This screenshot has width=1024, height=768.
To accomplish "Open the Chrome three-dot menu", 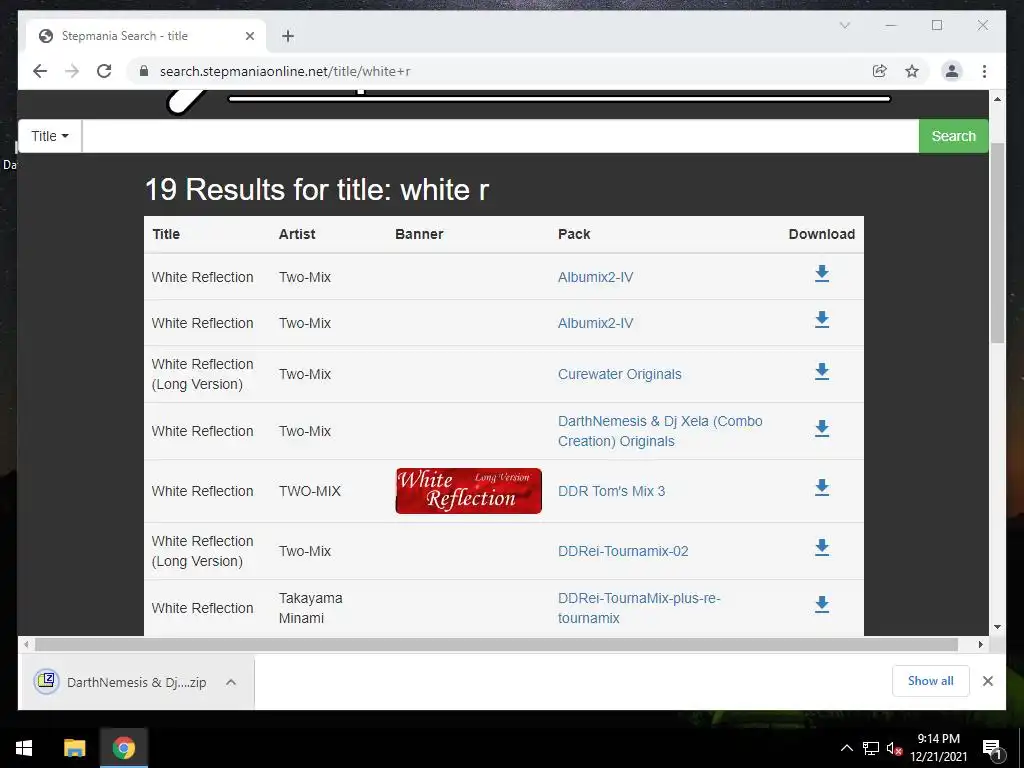I will 984,71.
